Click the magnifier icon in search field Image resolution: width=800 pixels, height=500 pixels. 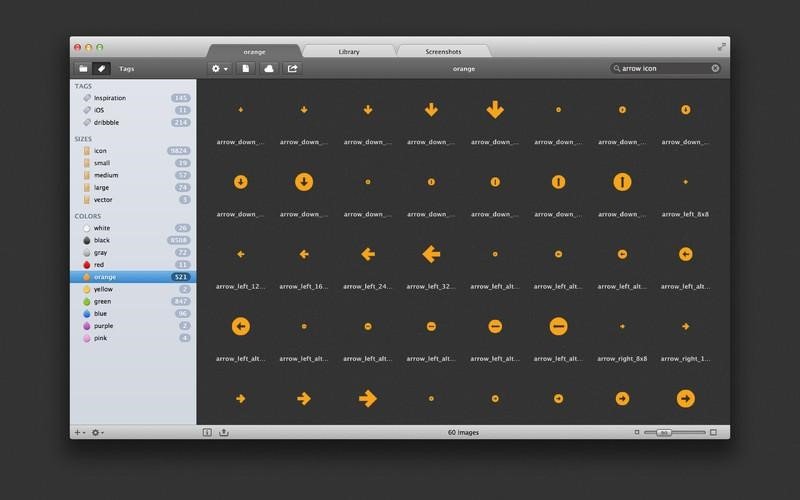(617, 68)
